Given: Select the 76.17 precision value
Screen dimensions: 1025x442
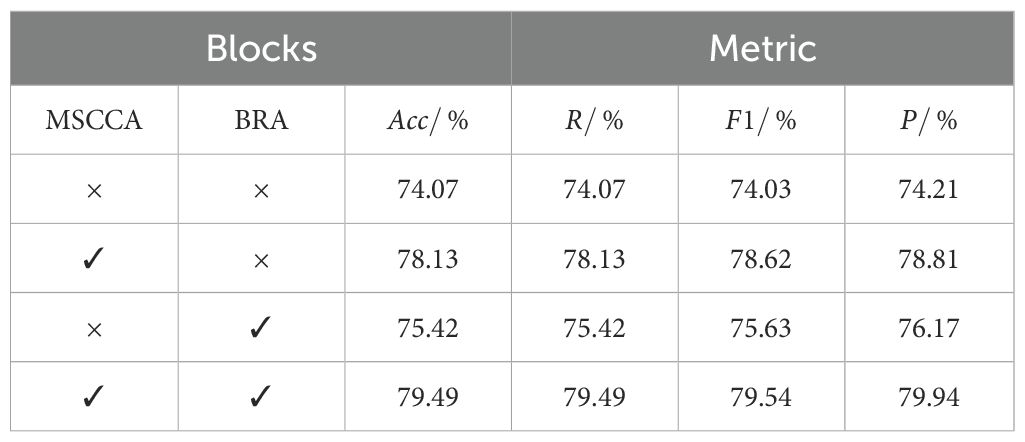Looking at the screenshot, I should coord(929,328).
